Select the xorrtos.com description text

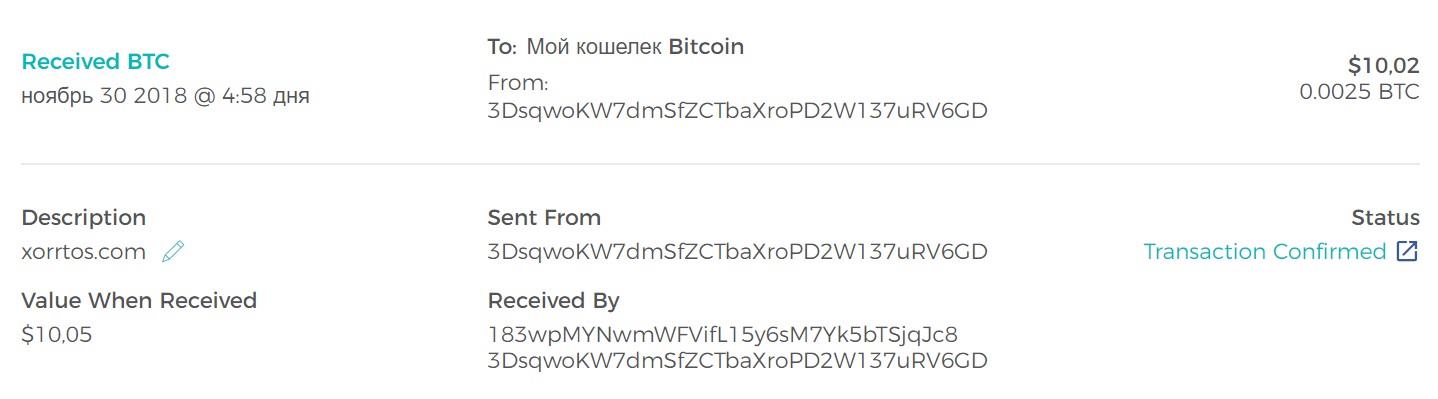pos(84,252)
